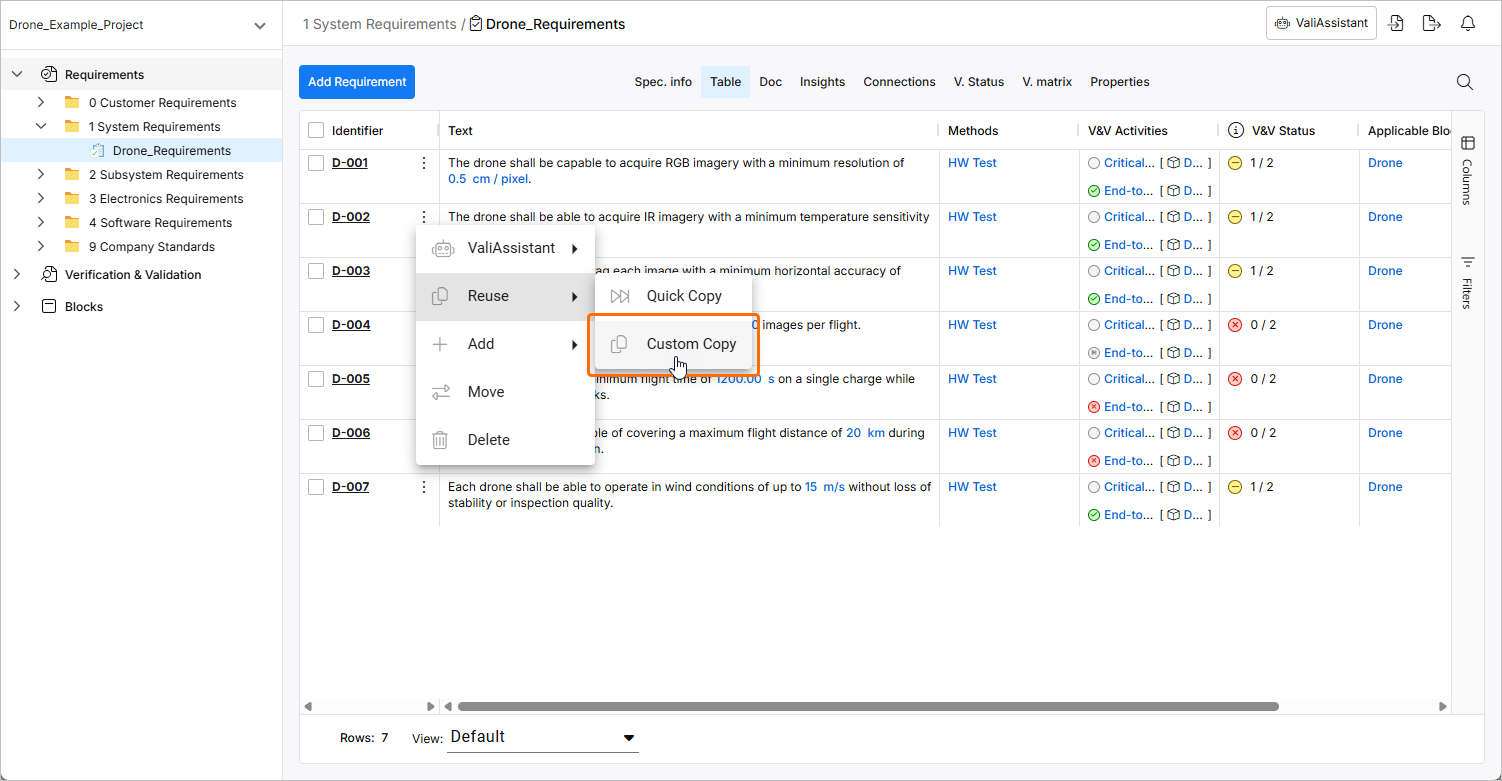
Task: Open the View Default dropdown
Action: 542,737
